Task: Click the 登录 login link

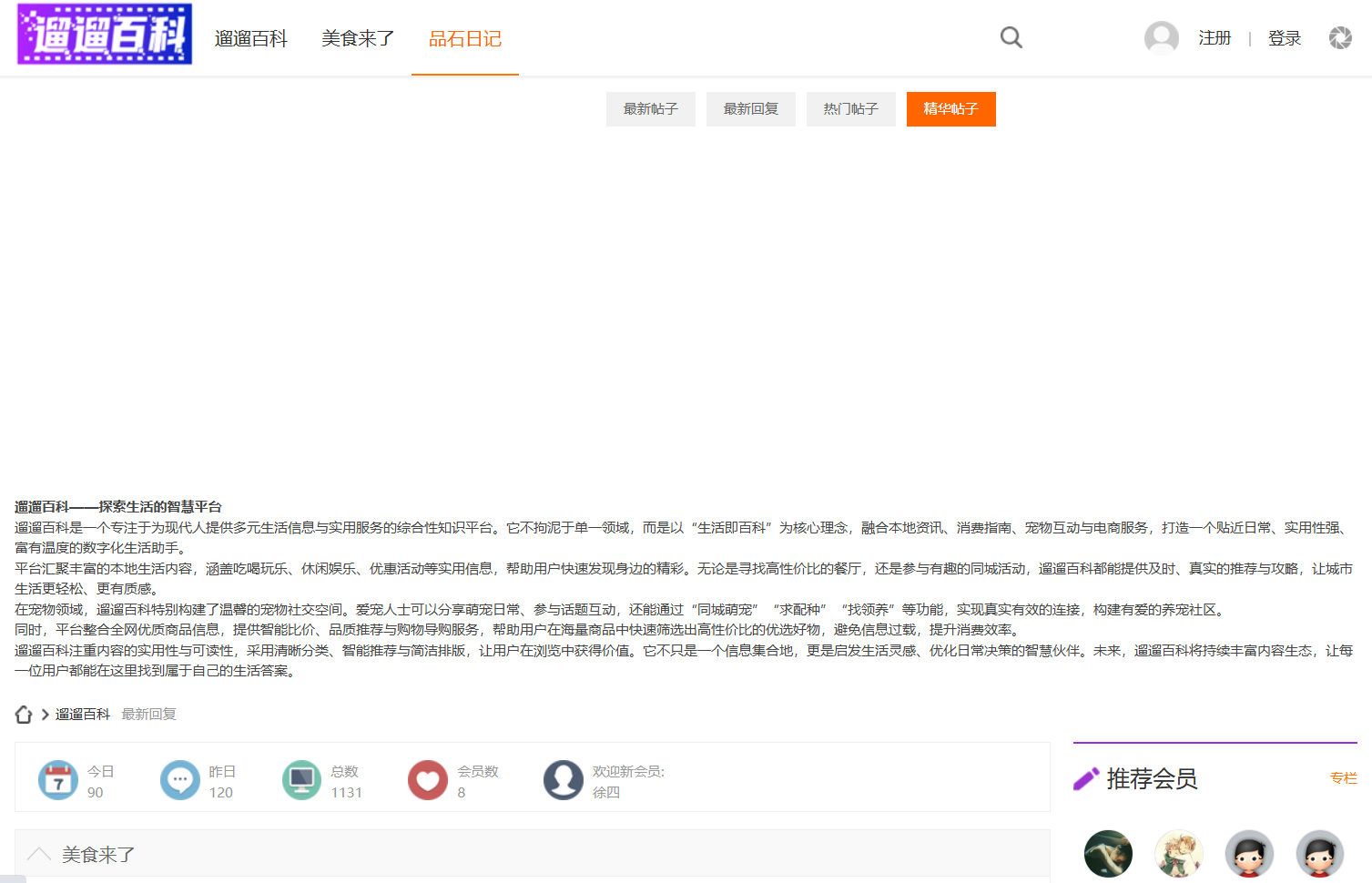Action: 1284,38
